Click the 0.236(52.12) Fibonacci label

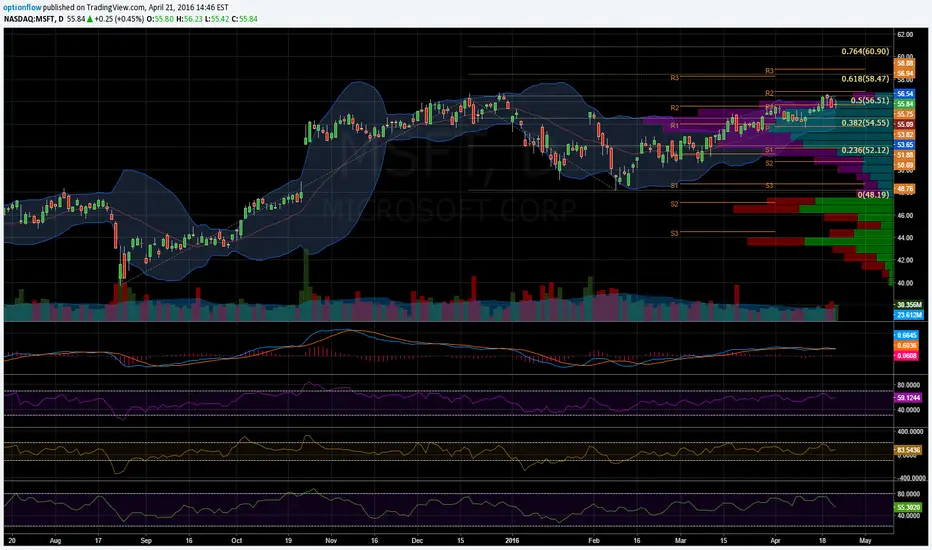[865, 150]
